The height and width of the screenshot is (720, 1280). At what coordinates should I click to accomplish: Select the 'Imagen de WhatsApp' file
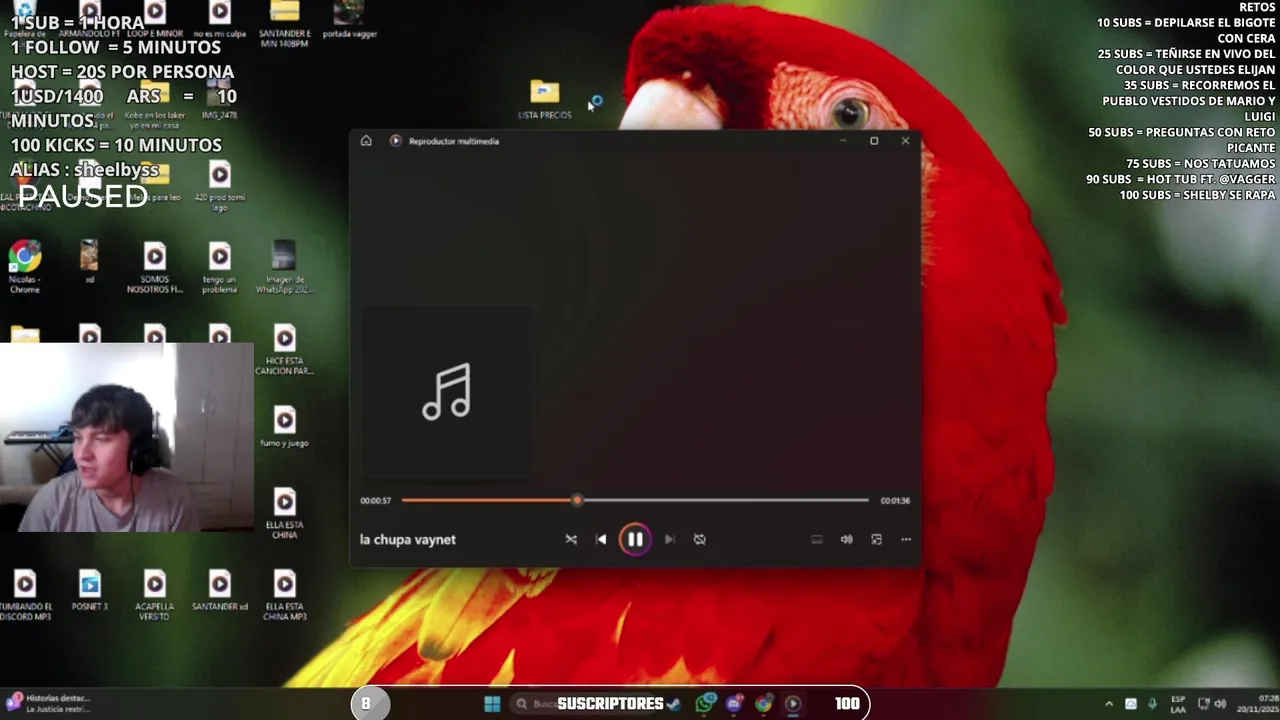click(284, 268)
